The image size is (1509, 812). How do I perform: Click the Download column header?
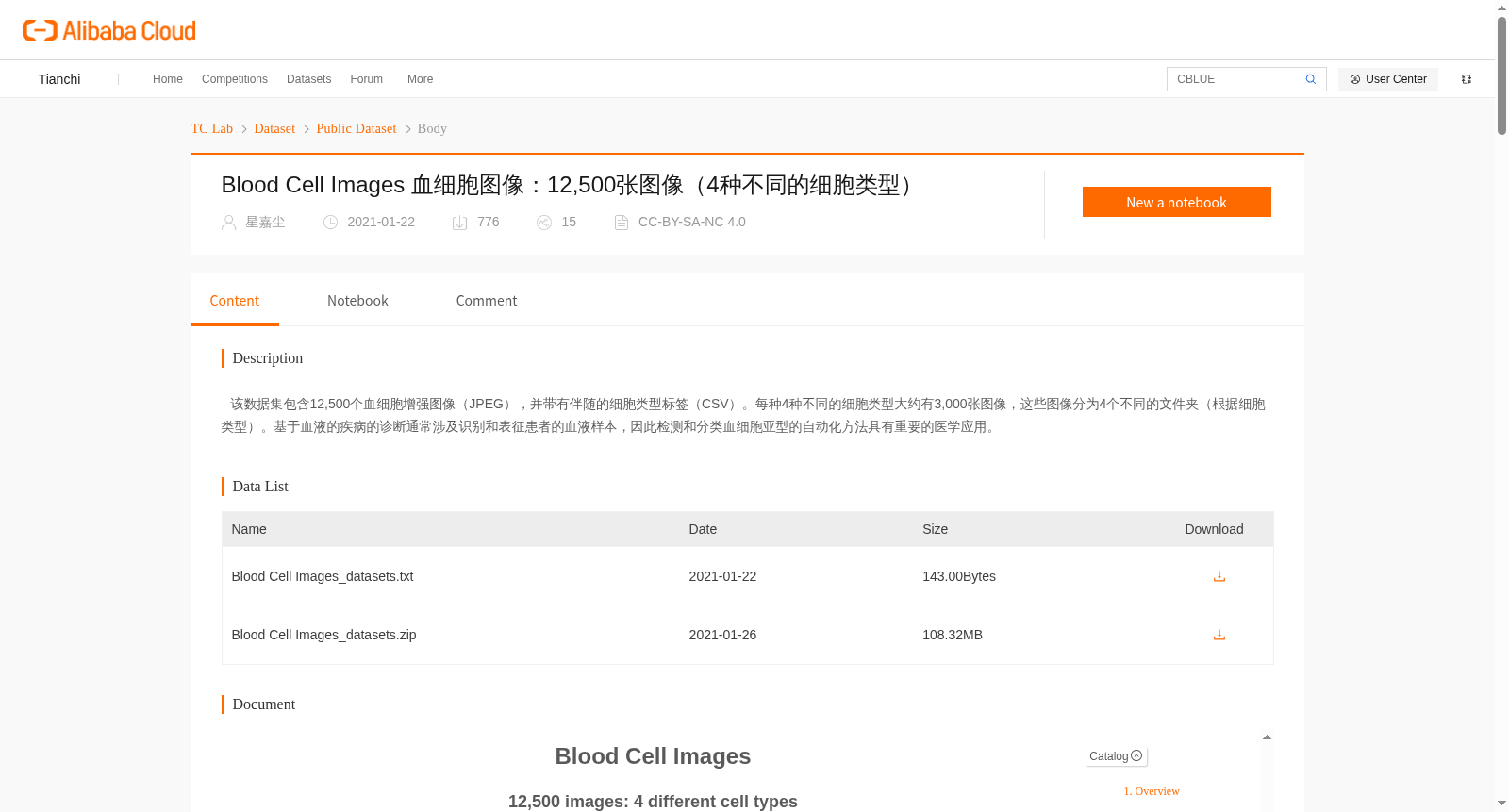click(x=1214, y=529)
